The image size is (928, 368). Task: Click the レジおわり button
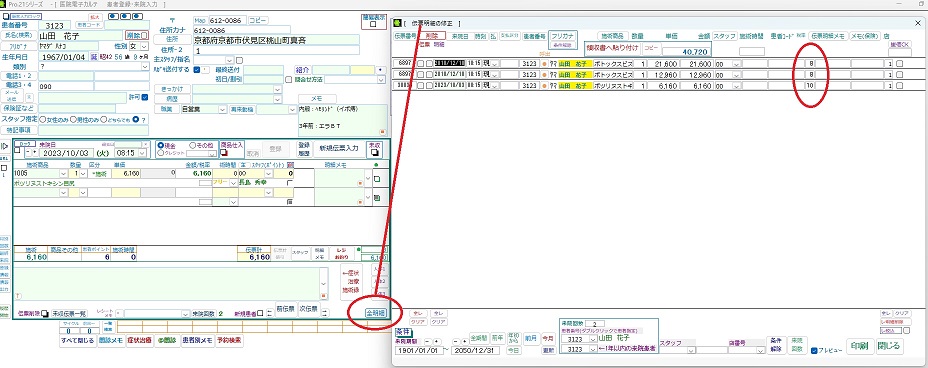point(341,253)
